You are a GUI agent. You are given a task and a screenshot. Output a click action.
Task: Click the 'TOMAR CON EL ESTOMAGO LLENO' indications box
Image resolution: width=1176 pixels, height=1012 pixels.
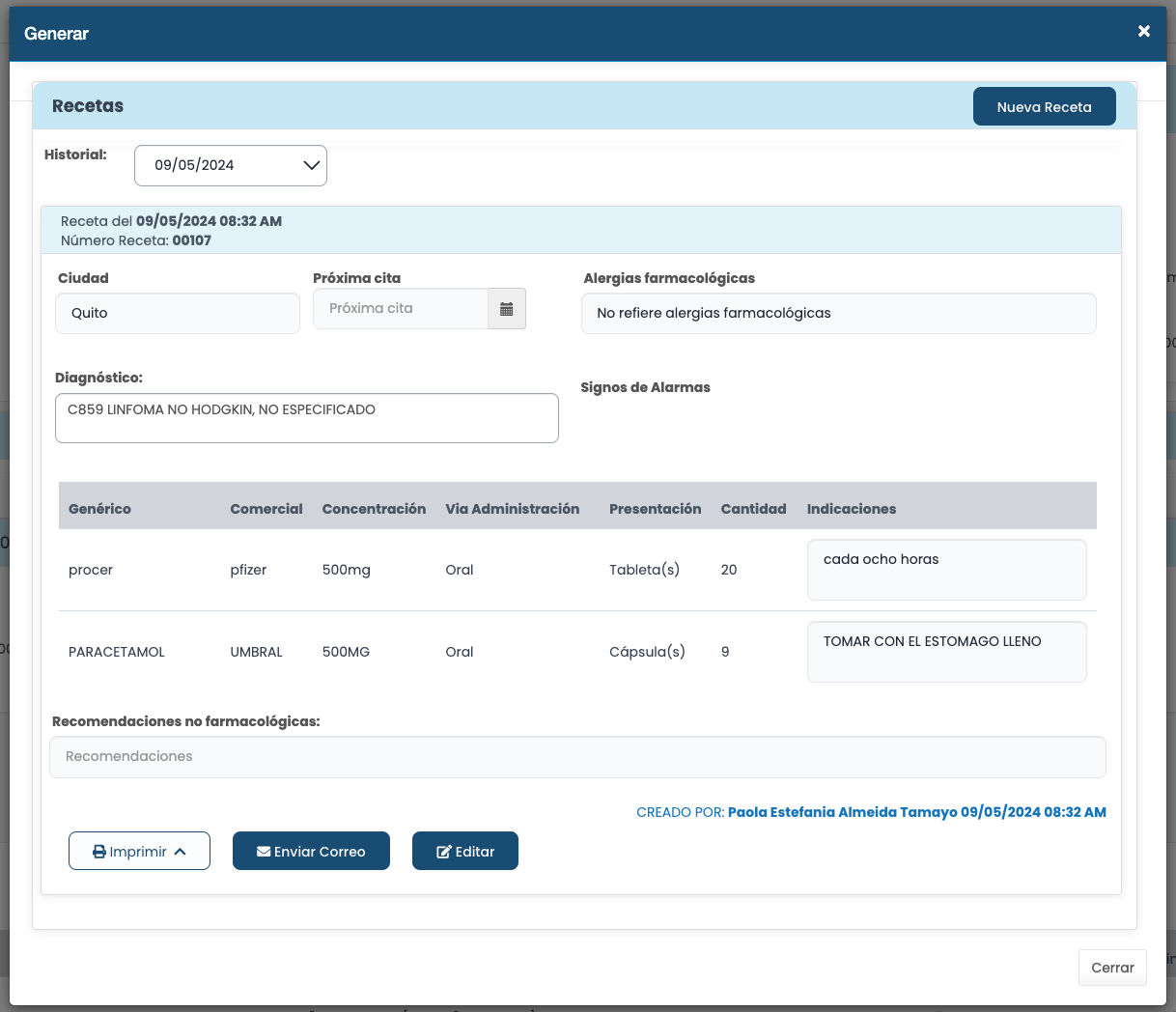[946, 652]
